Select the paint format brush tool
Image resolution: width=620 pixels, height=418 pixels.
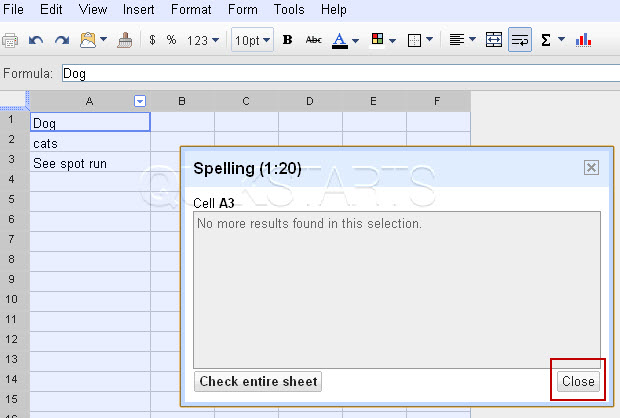[x=125, y=40]
